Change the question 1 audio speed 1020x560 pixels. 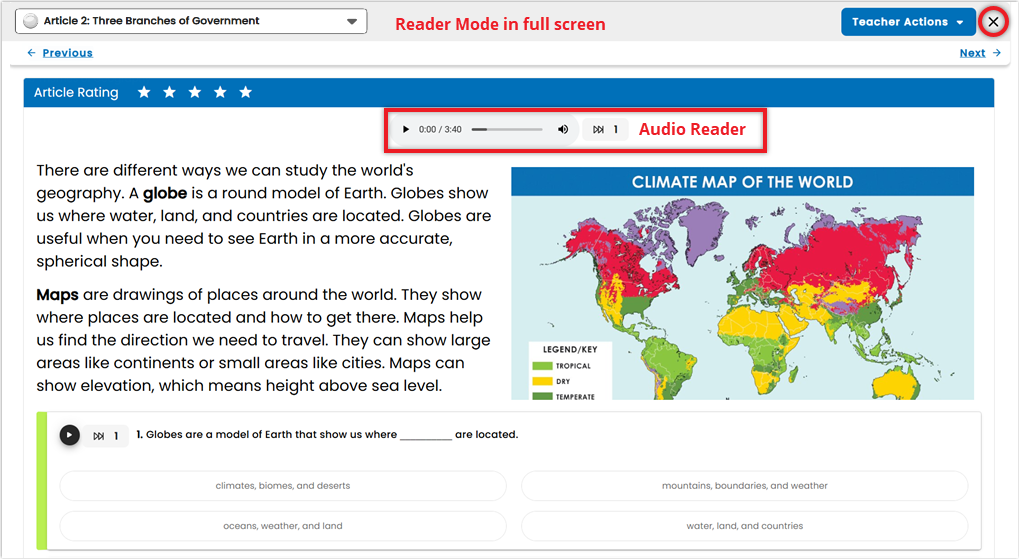tap(106, 436)
